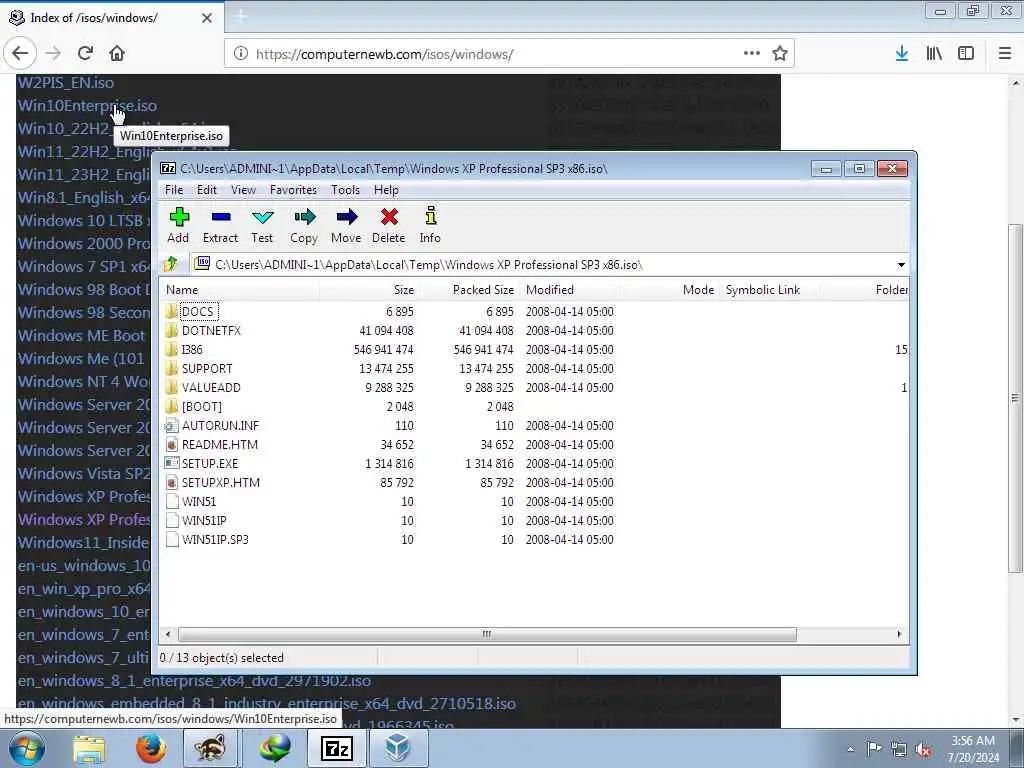Image resolution: width=1024 pixels, height=768 pixels.
Task: Click the Firefox address bar URL
Action: click(x=384, y=54)
